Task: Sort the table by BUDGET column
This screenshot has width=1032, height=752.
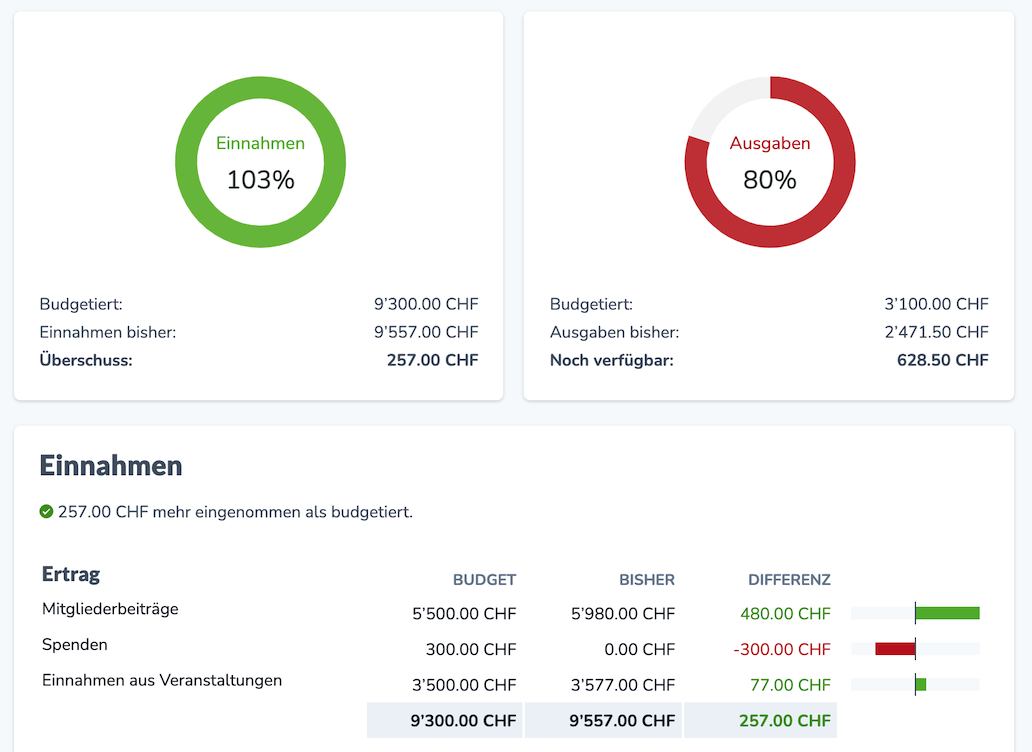Action: [484, 579]
